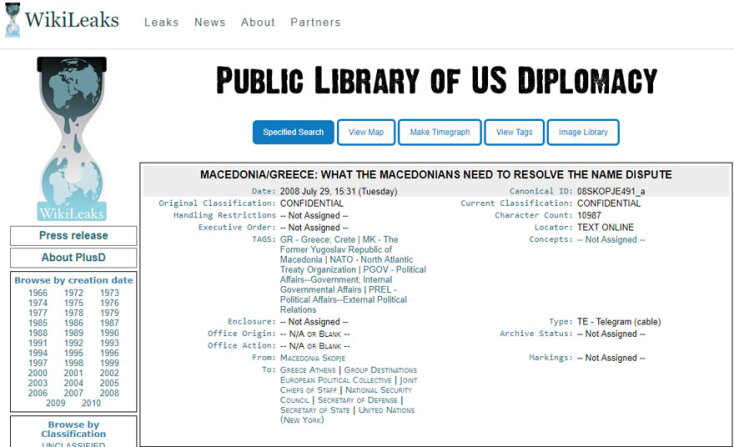Browse cables from year 2001
This screenshot has height=447, width=734.
coord(73,373)
